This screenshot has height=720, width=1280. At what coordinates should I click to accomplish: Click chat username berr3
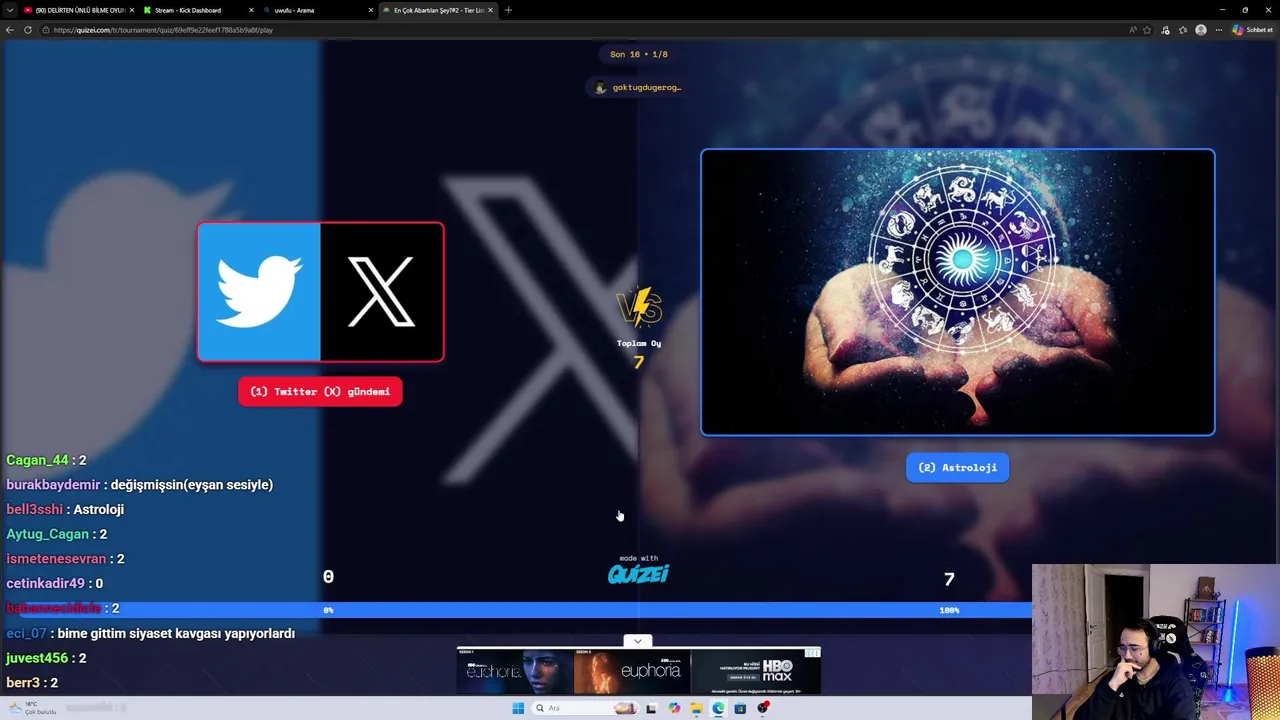click(x=23, y=683)
